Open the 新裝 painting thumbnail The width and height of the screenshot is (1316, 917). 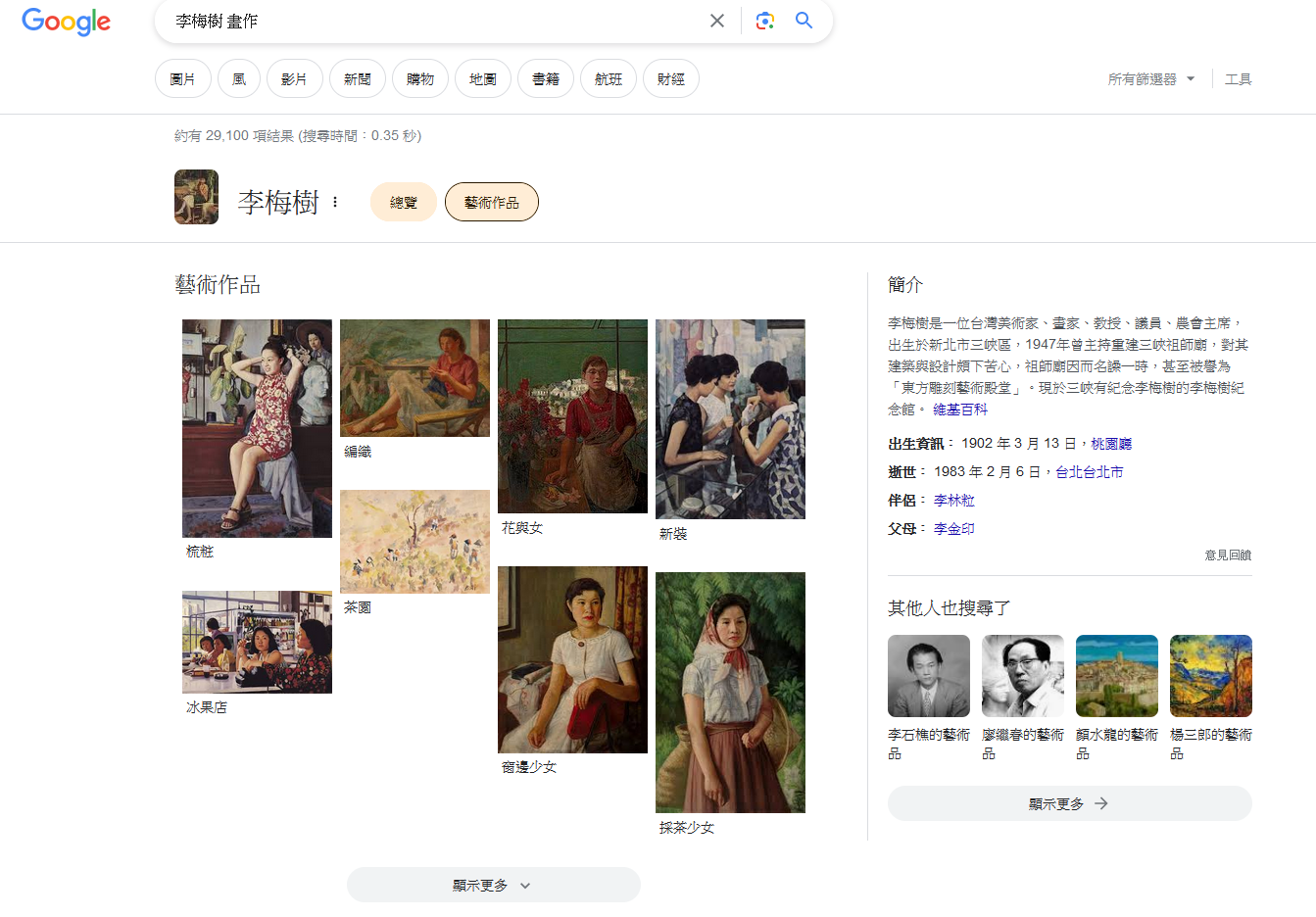(x=730, y=419)
